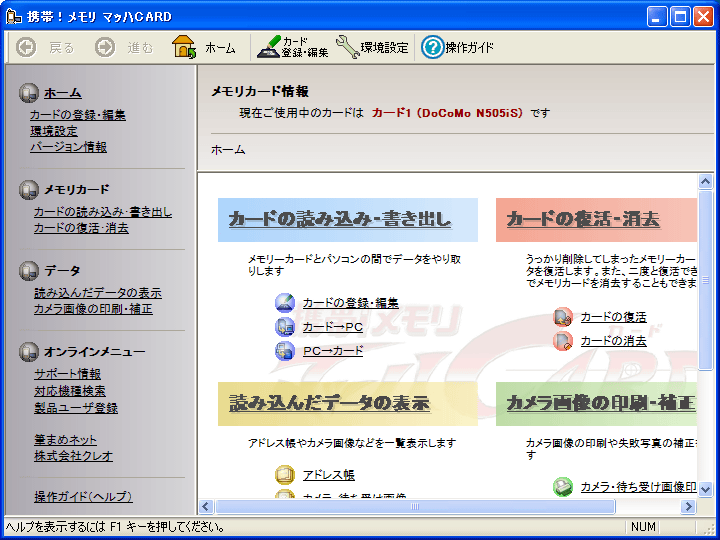
Task: Open 製品ユーザ登録 link in sidebar
Action: (x=75, y=408)
